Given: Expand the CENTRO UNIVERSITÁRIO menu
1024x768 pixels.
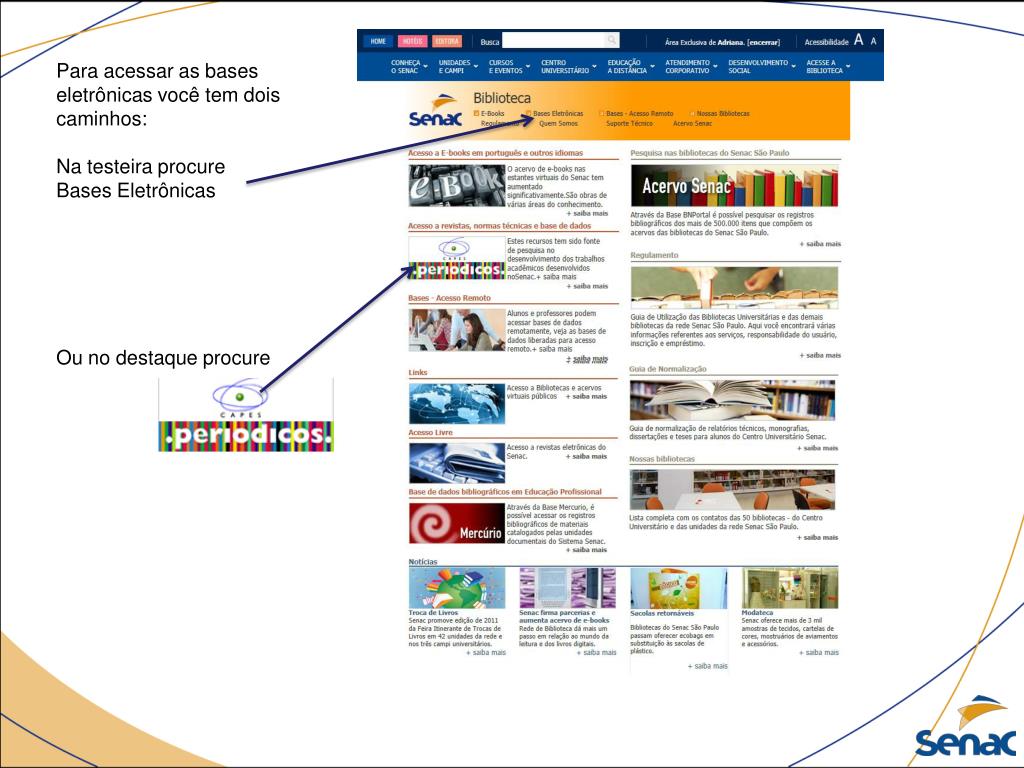Looking at the screenshot, I should [x=568, y=67].
